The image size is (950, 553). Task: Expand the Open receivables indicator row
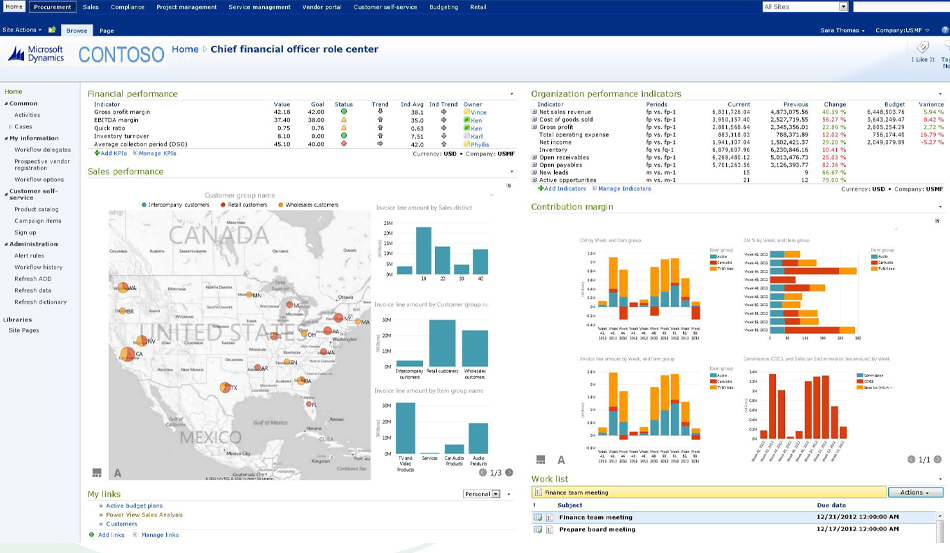(x=534, y=157)
